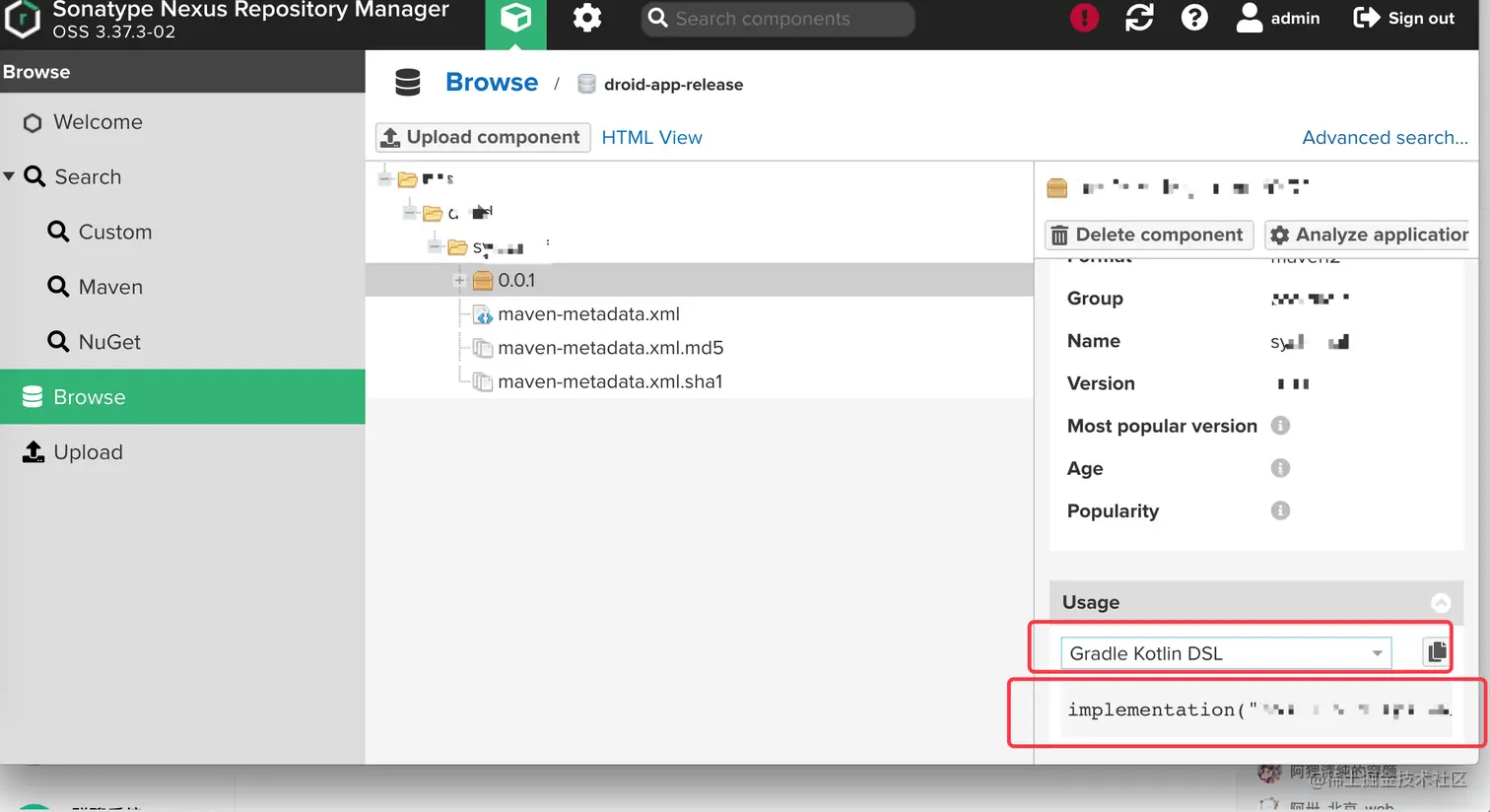The height and width of the screenshot is (812, 1490).
Task: Open the admin user account
Action: pyautogui.click(x=1278, y=18)
